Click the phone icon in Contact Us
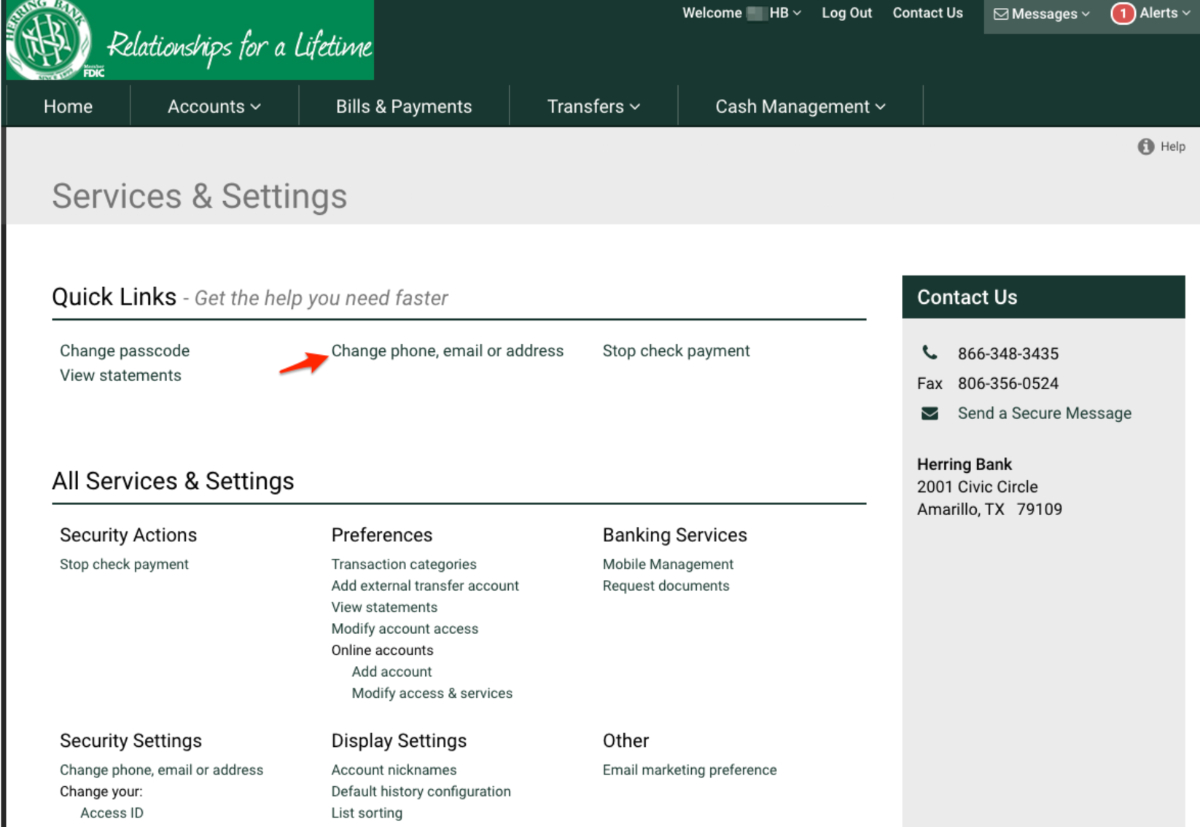Viewport: 1200px width, 827px height. pyautogui.click(x=930, y=353)
